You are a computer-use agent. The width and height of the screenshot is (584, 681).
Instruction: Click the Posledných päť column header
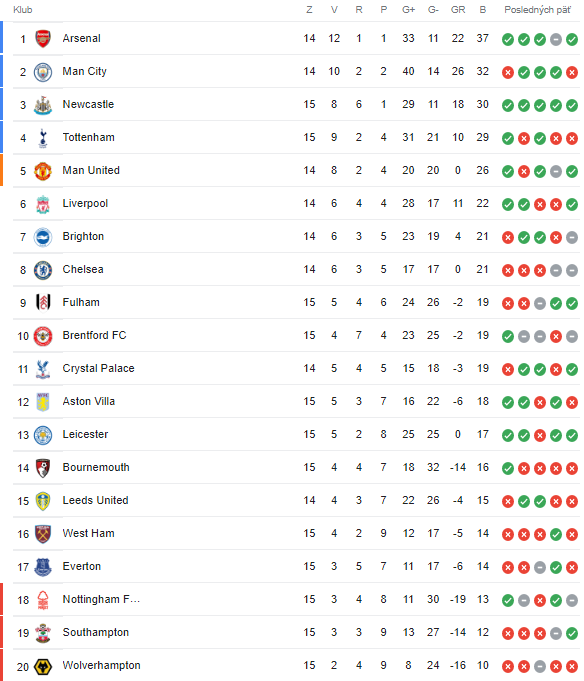coord(537,10)
